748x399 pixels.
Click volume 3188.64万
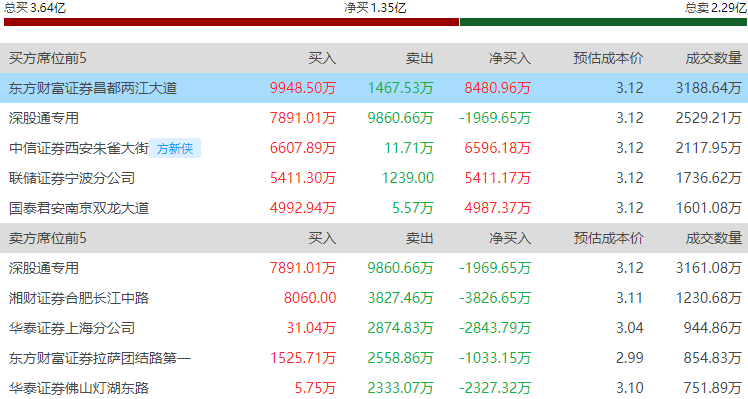click(x=709, y=88)
